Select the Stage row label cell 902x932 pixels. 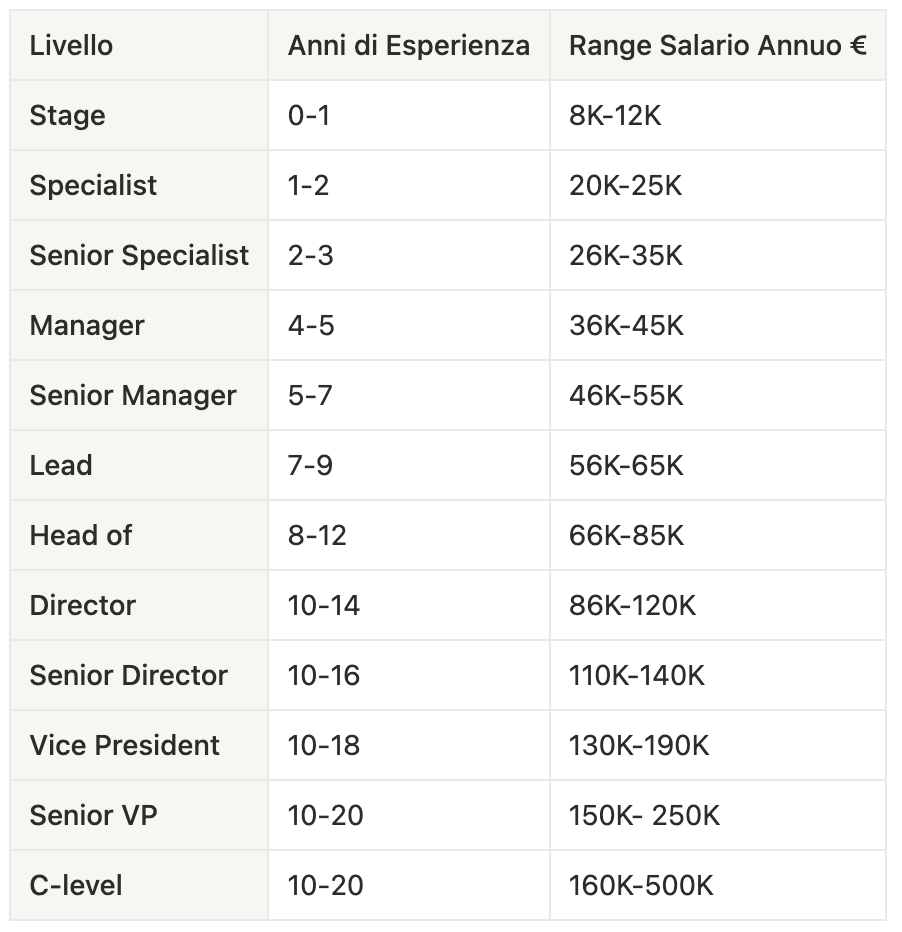(68, 116)
